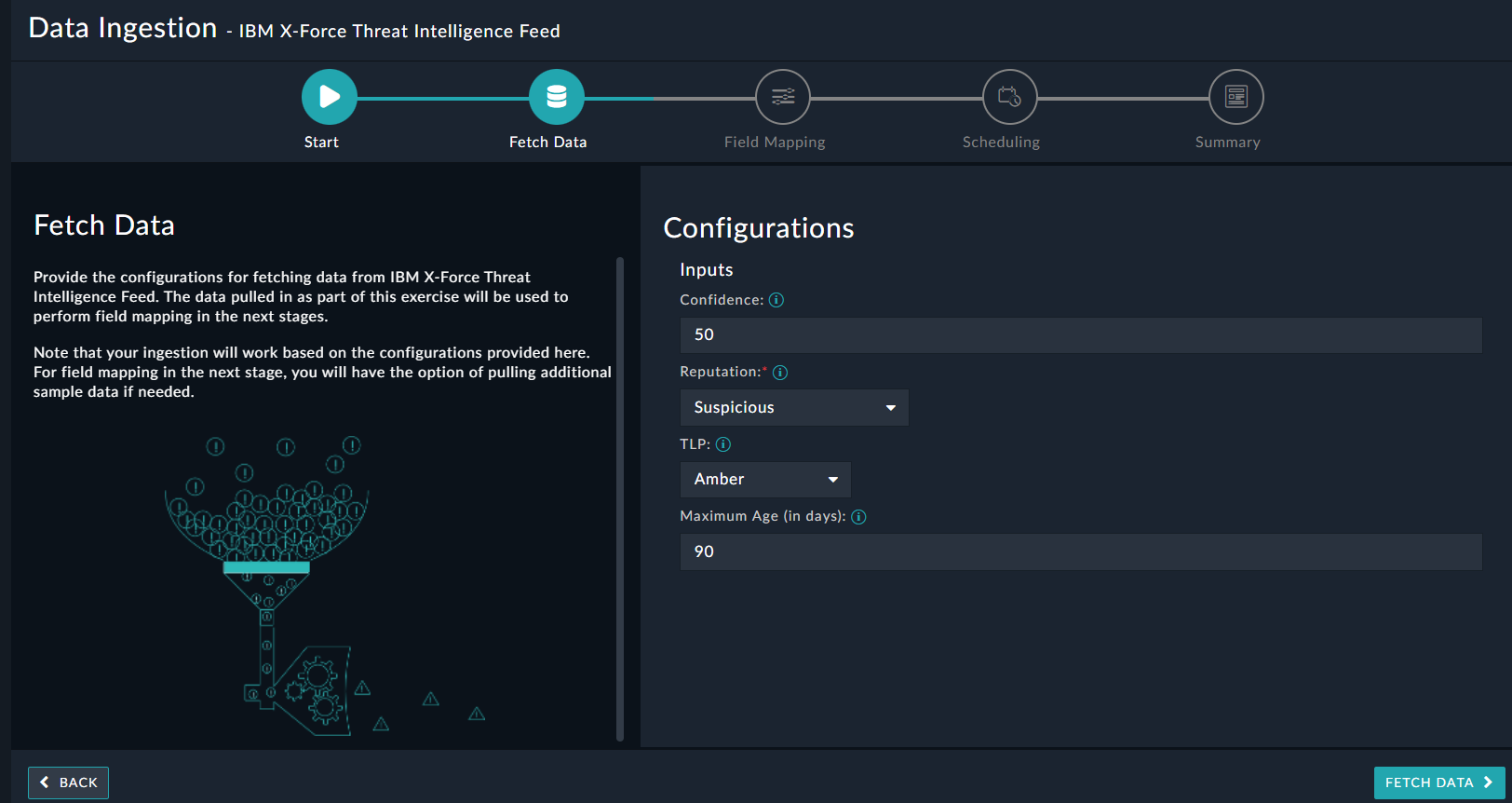Click the Field Mapping sliders icon
The height and width of the screenshot is (803, 1512).
[783, 97]
